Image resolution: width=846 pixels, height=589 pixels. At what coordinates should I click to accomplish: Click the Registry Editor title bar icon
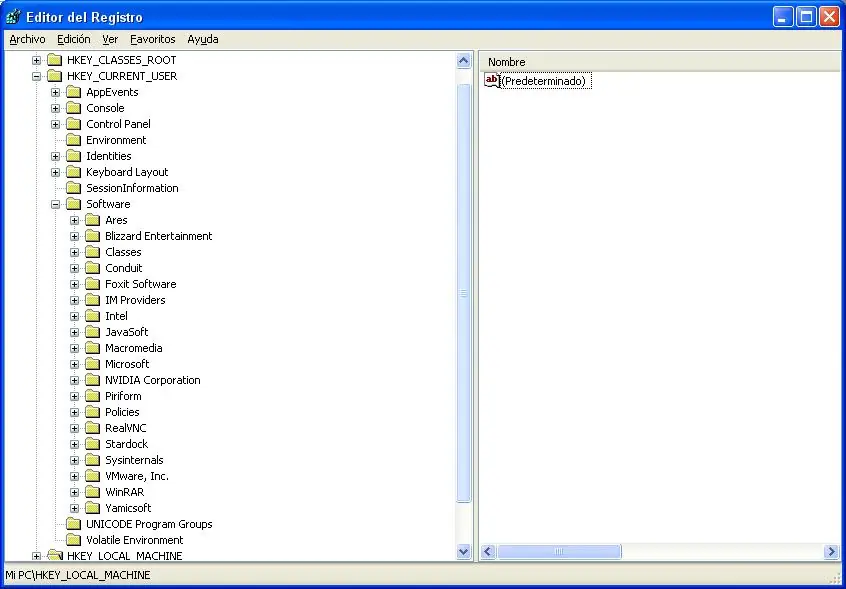(x=13, y=17)
